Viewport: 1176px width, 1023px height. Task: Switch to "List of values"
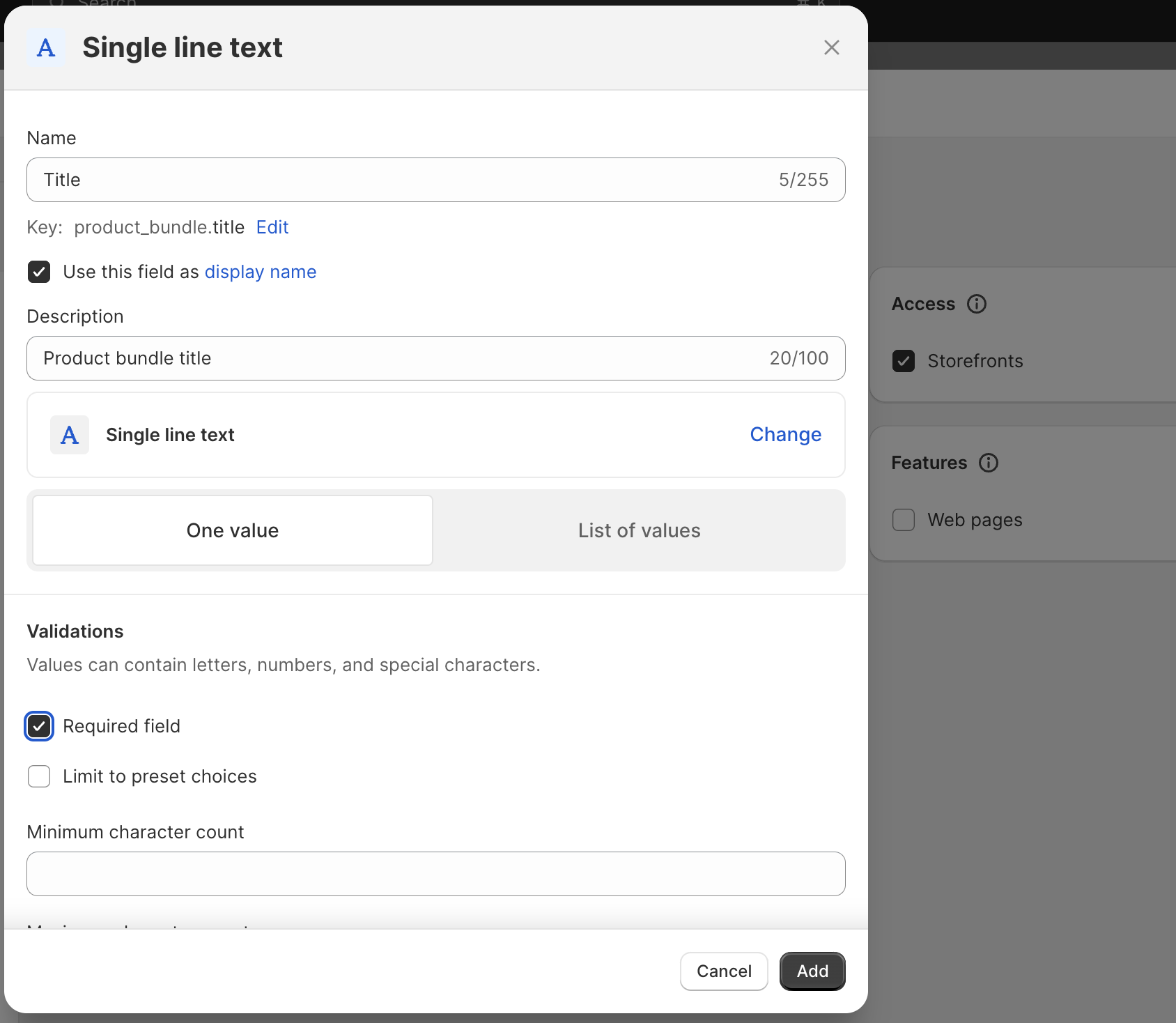[x=638, y=530]
